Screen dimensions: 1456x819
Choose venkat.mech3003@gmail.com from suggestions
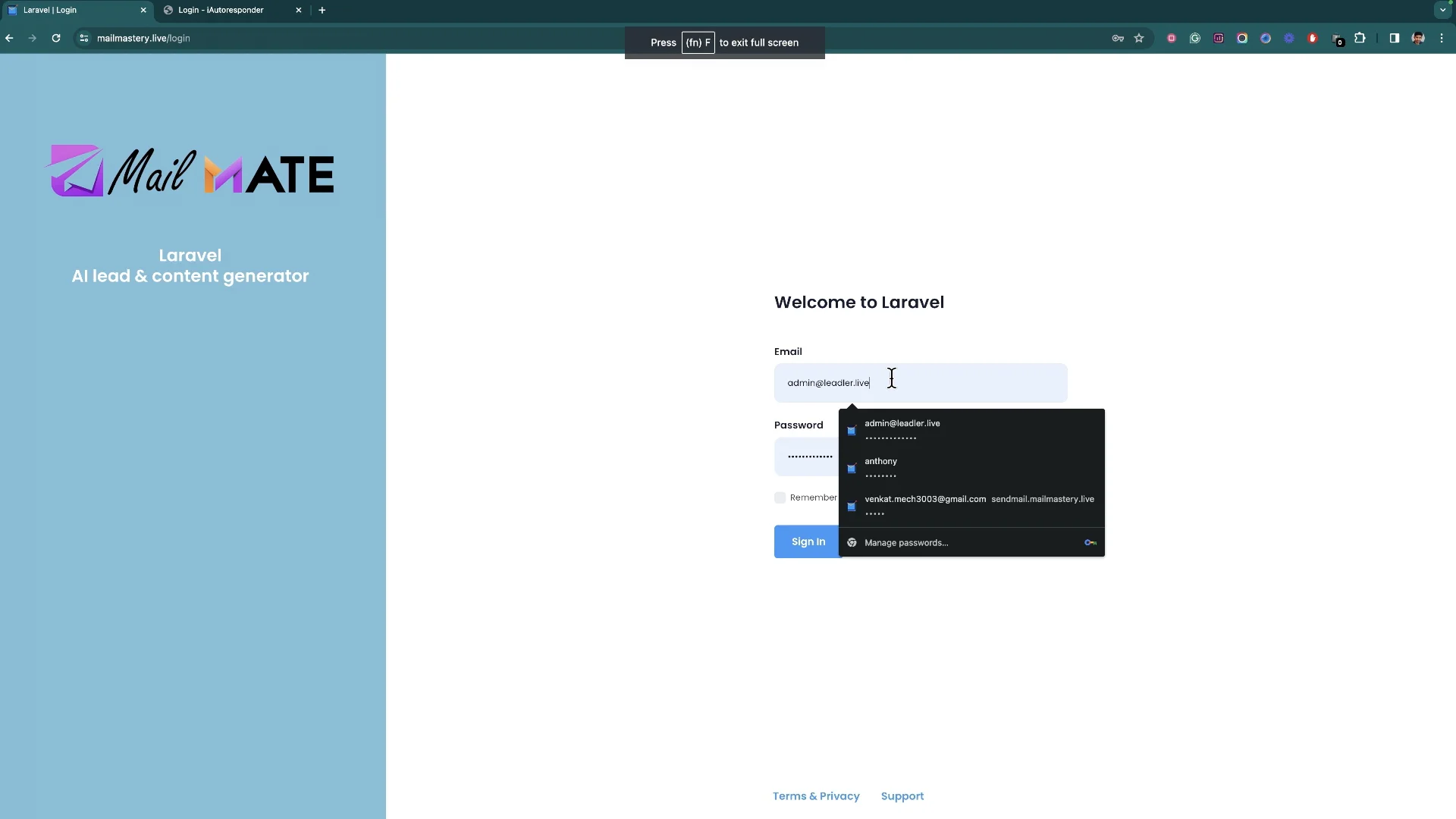coord(926,506)
